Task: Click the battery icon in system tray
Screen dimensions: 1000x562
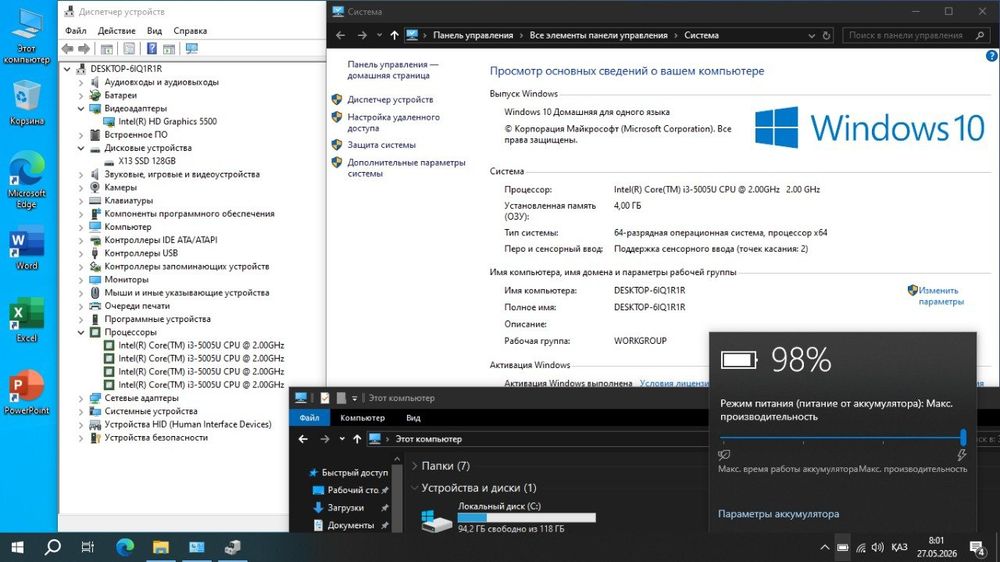Action: (842, 547)
